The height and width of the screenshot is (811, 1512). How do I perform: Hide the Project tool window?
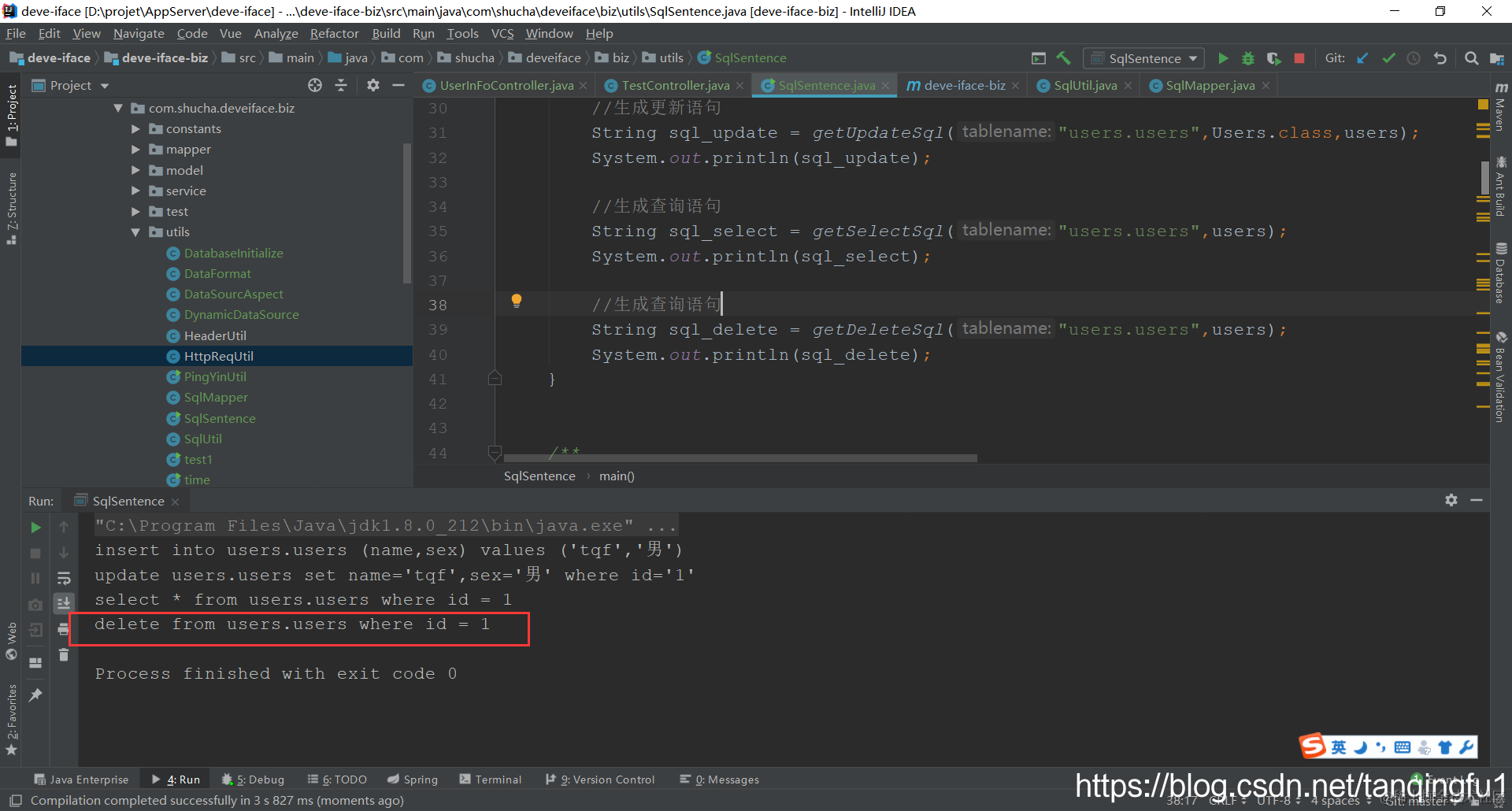tap(398, 85)
